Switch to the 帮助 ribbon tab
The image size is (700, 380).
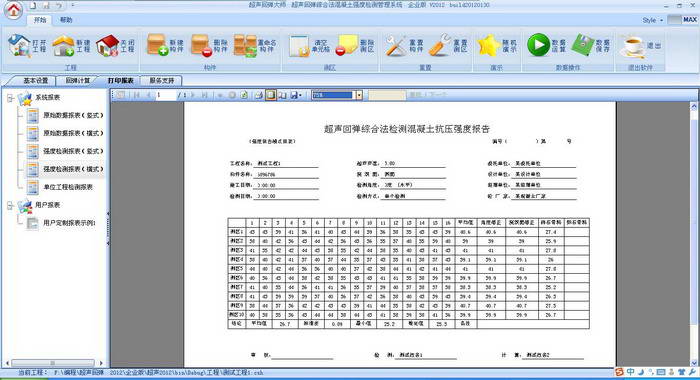pos(66,20)
